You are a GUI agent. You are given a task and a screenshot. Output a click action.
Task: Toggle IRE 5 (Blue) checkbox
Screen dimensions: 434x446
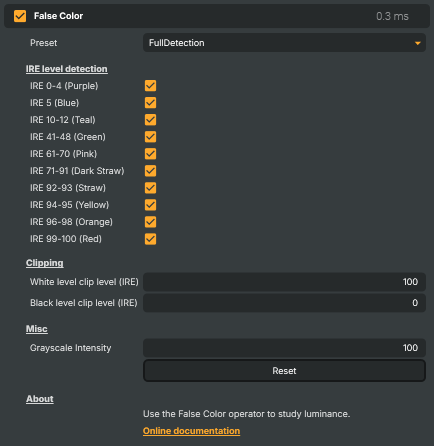(x=150, y=103)
